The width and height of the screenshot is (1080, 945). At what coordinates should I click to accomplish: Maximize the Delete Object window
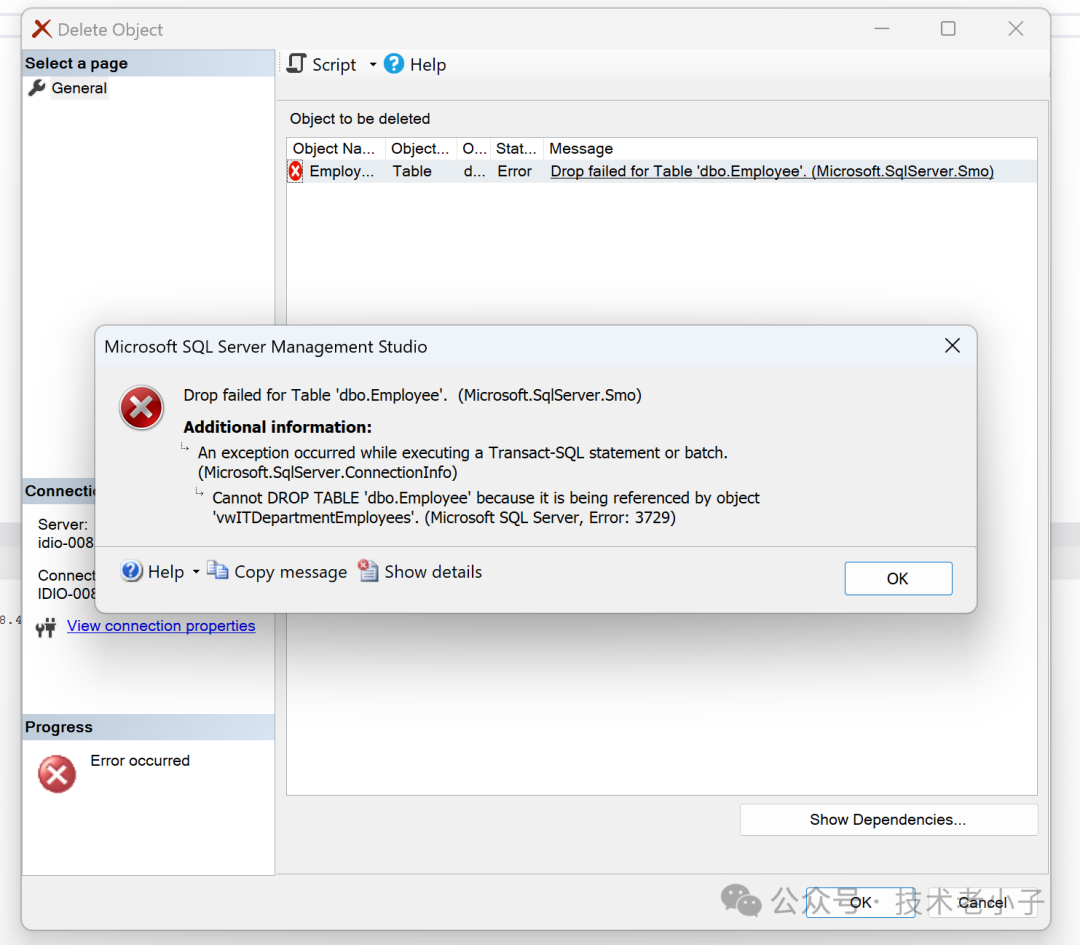(948, 29)
